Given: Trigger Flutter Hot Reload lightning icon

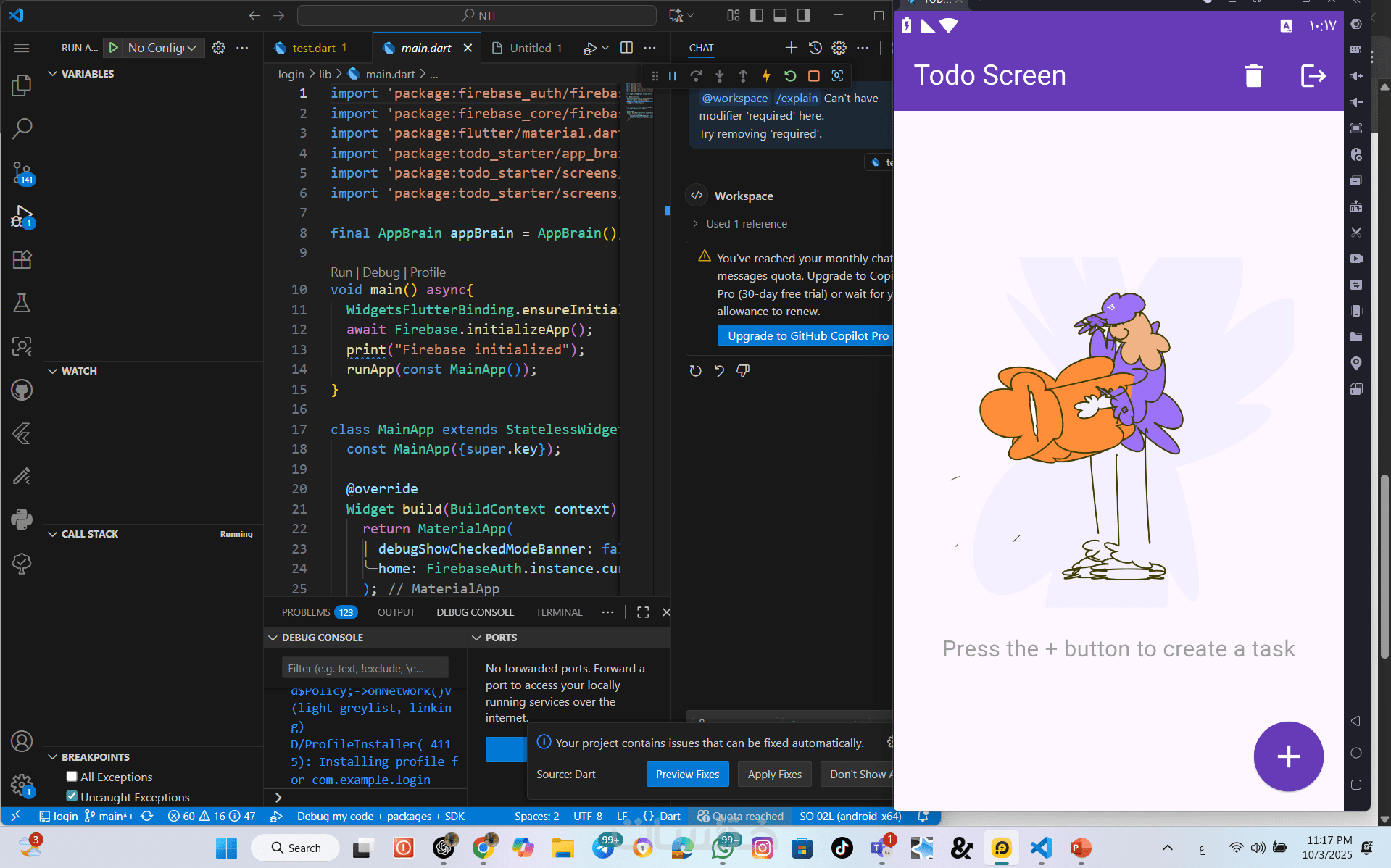Looking at the screenshot, I should pyautogui.click(x=766, y=75).
